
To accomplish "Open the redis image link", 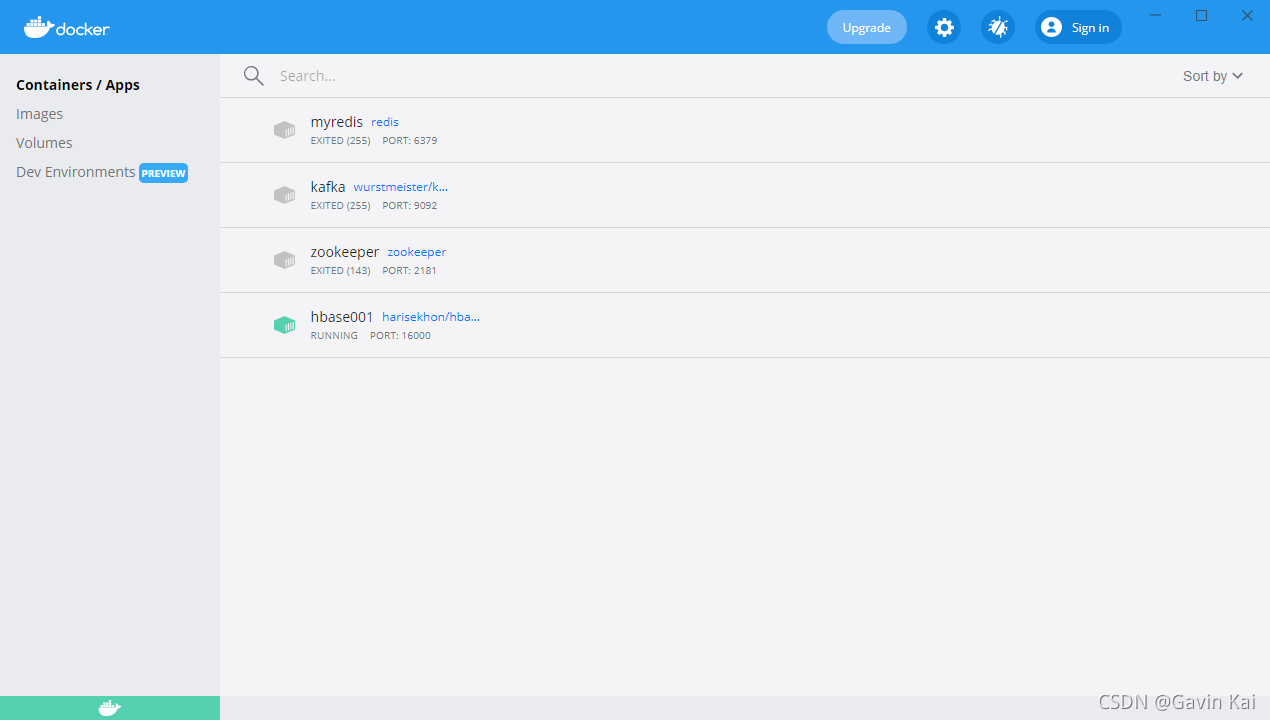I will [x=384, y=121].
